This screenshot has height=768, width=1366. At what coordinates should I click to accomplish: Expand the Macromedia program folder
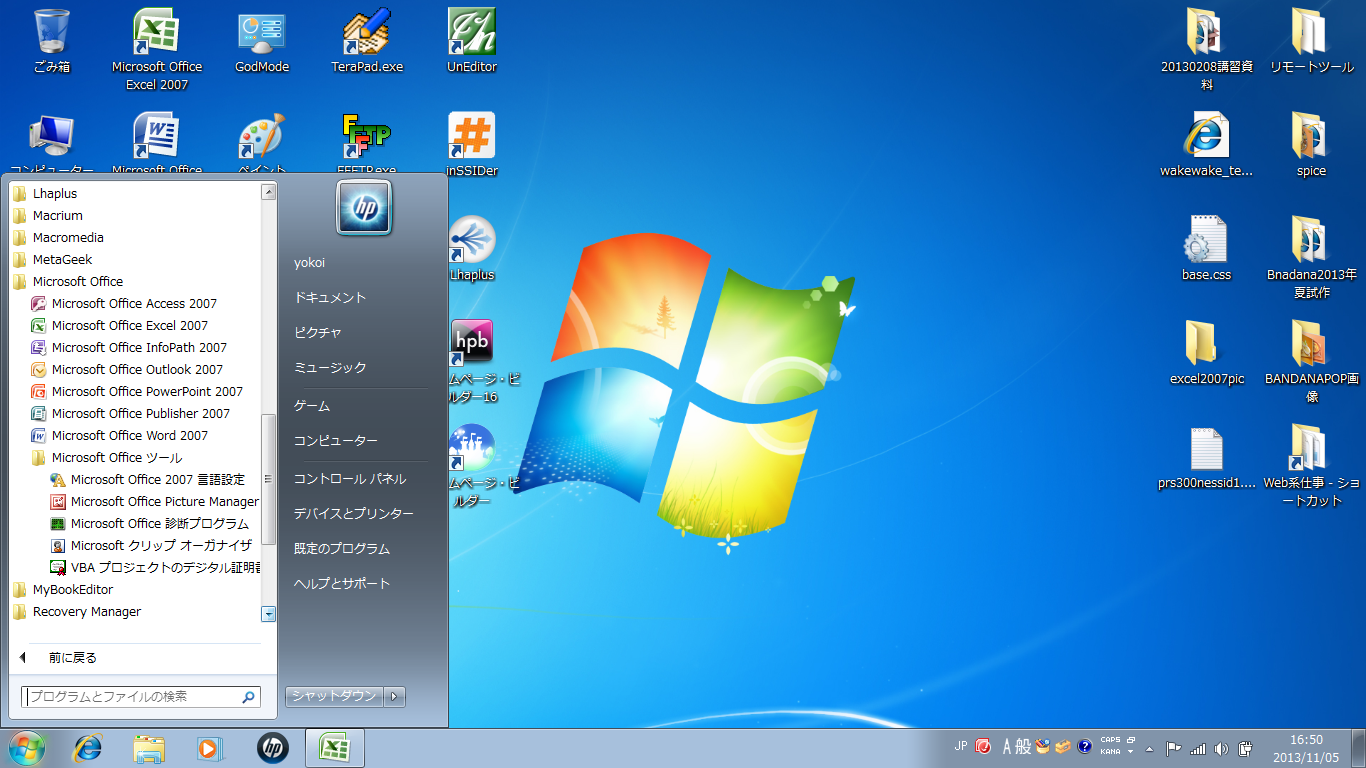pos(67,238)
